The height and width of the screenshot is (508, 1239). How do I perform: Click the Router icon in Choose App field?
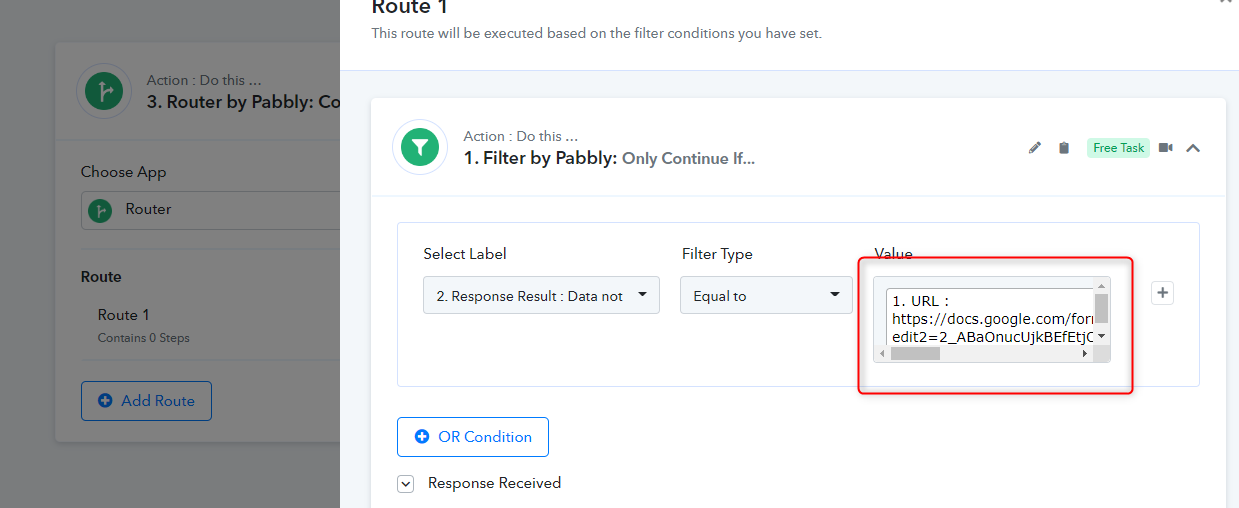pyautogui.click(x=99, y=210)
